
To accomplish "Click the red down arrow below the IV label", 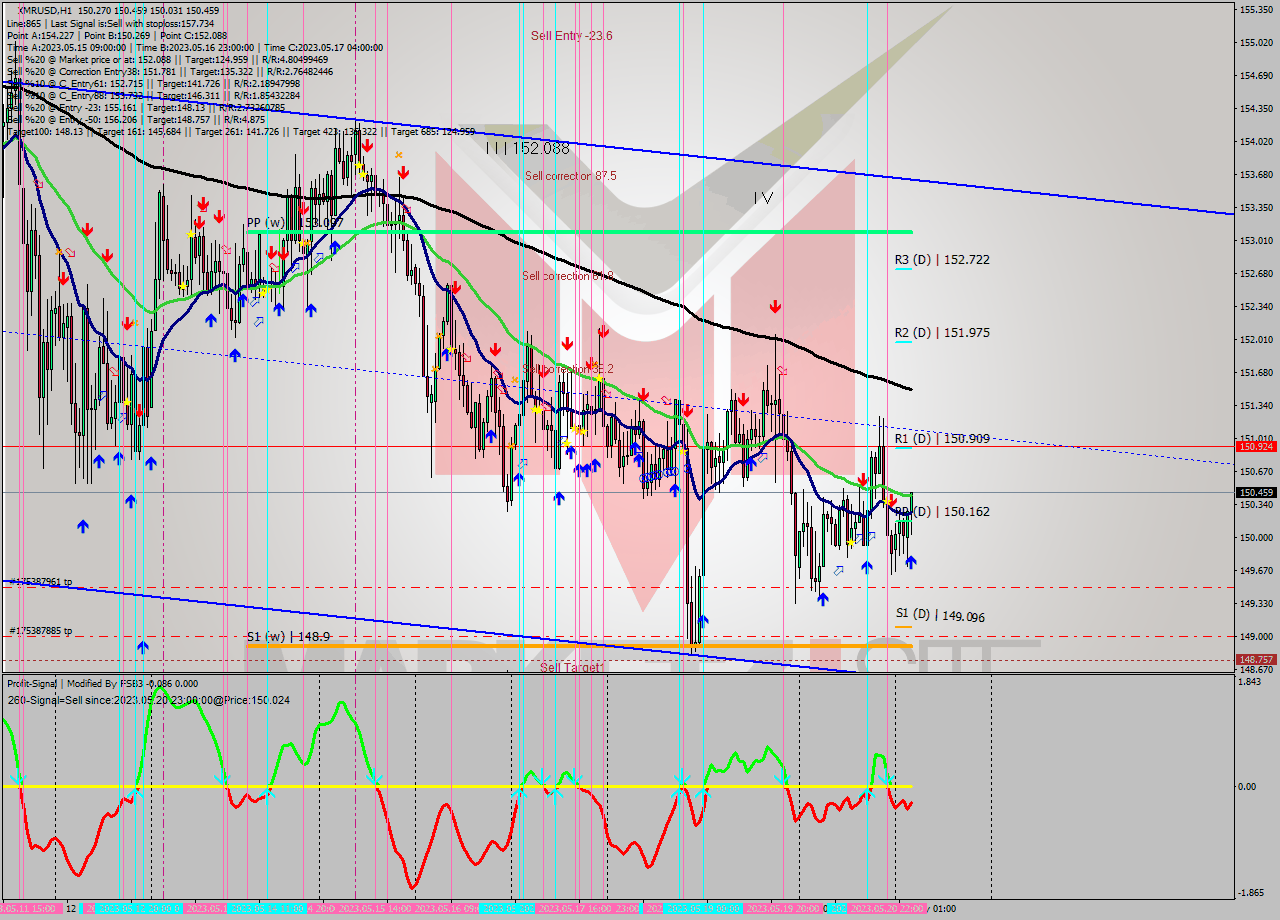I will (775, 306).
